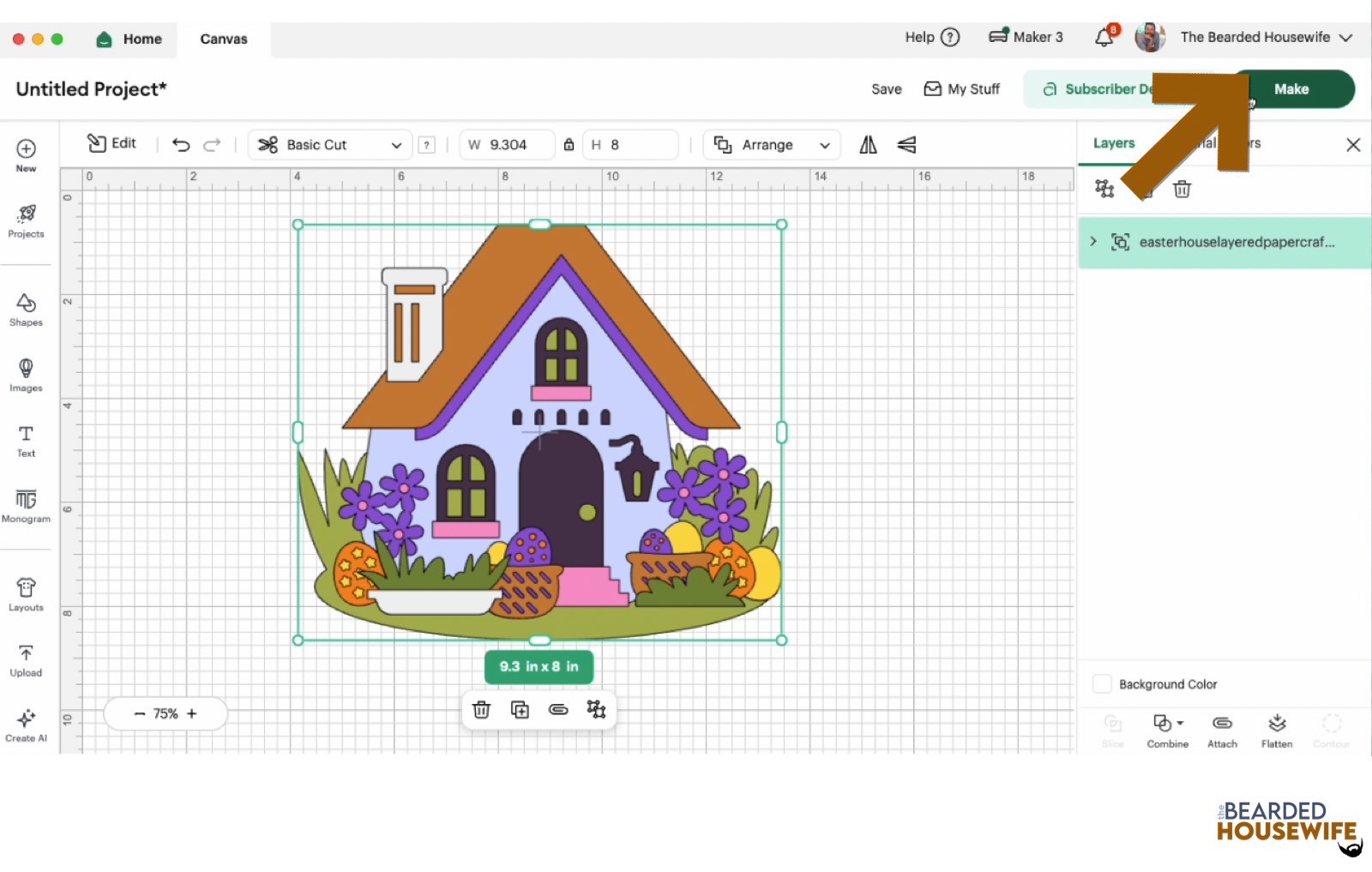Click the Make button
The width and height of the screenshot is (1372, 872).
pos(1291,89)
